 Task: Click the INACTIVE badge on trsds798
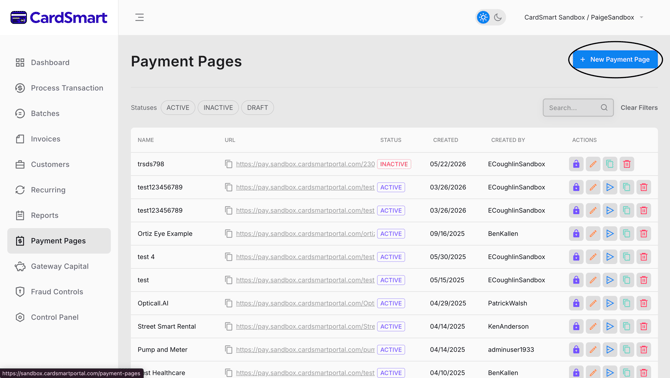(x=394, y=164)
